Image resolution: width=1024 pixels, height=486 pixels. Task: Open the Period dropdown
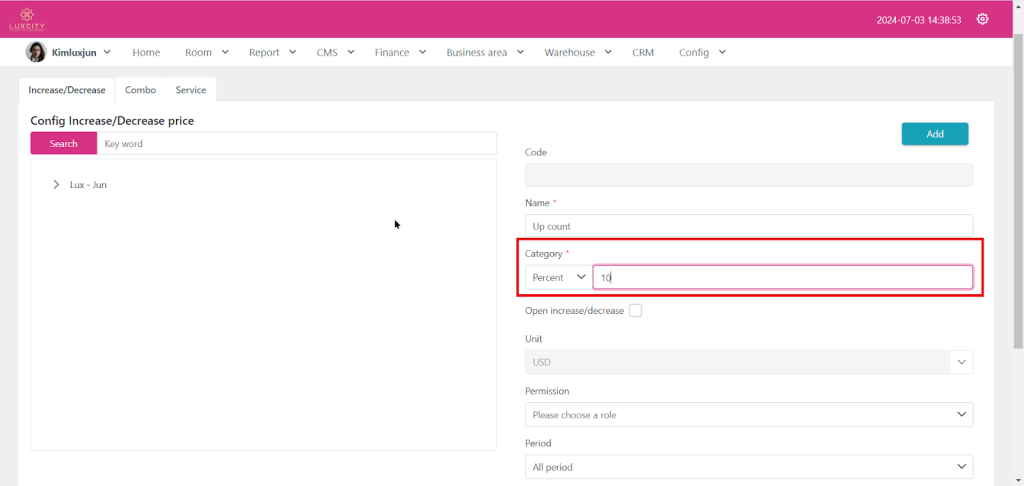(748, 467)
